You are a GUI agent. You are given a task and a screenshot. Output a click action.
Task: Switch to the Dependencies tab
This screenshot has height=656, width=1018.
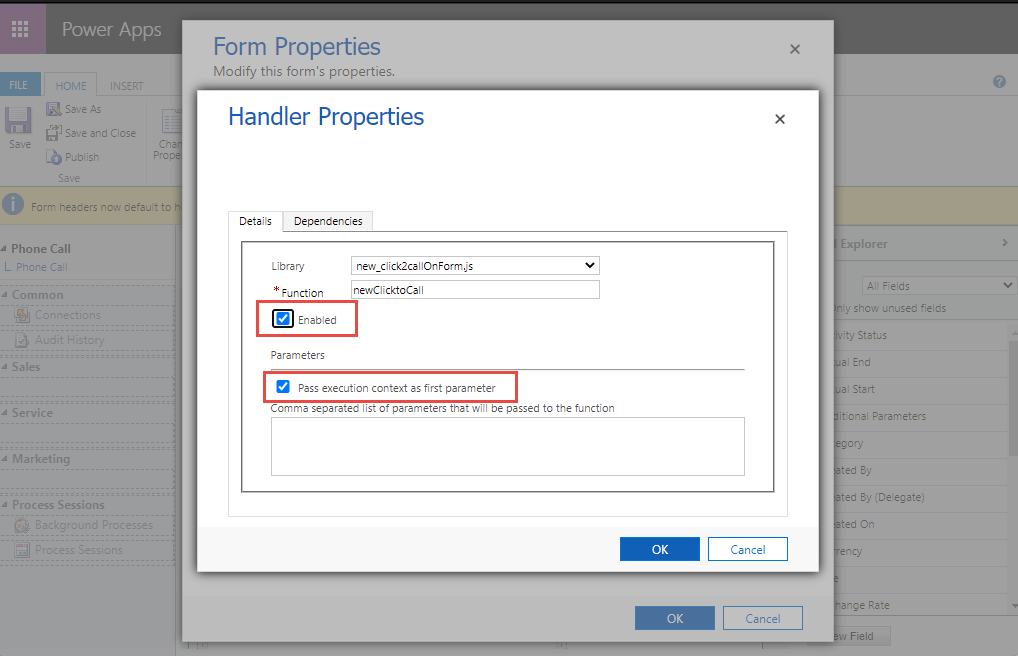pos(328,221)
